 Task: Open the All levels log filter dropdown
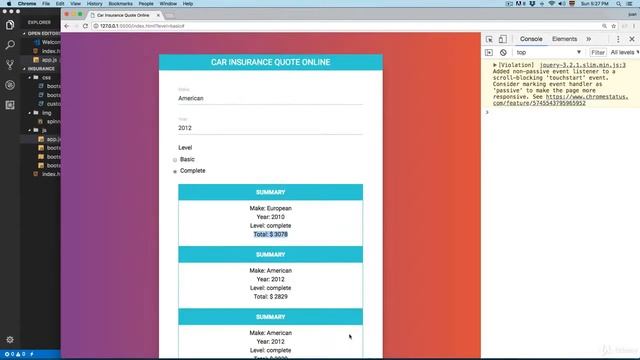624,53
